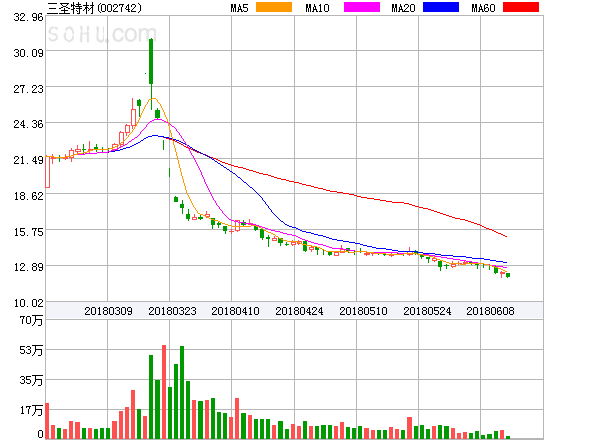Click the tallest red volume bar
This screenshot has height=440, width=600.
[164, 392]
